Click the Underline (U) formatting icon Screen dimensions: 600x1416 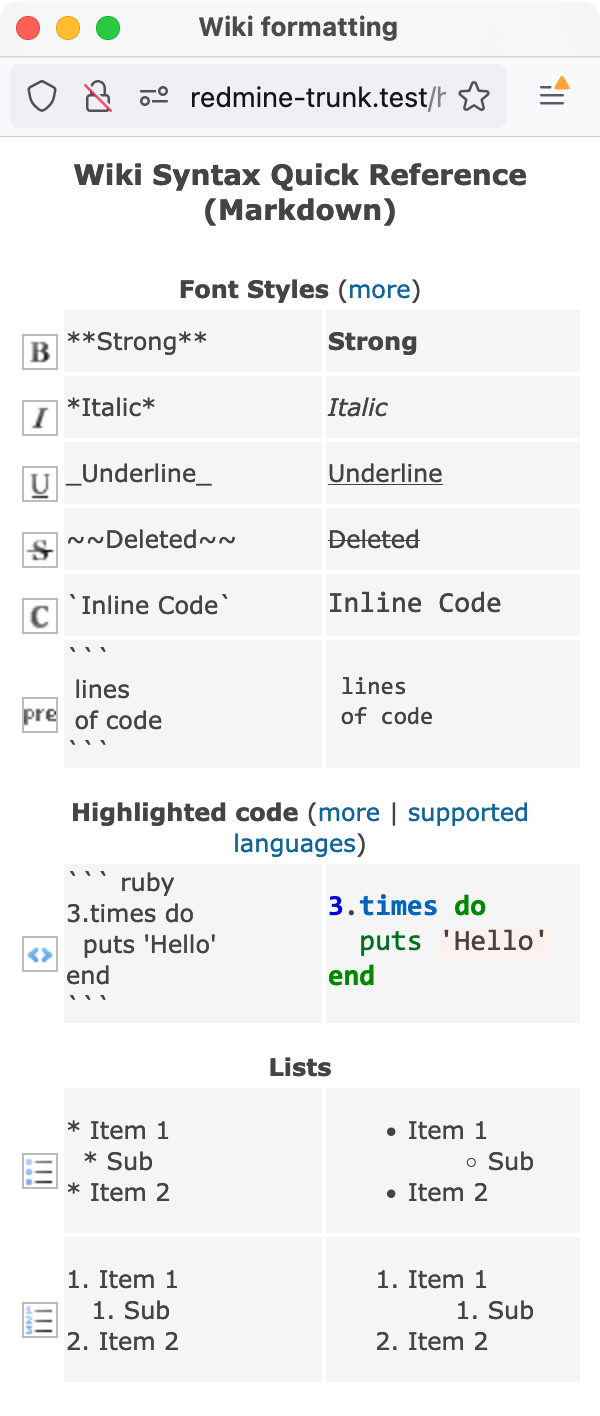(40, 484)
